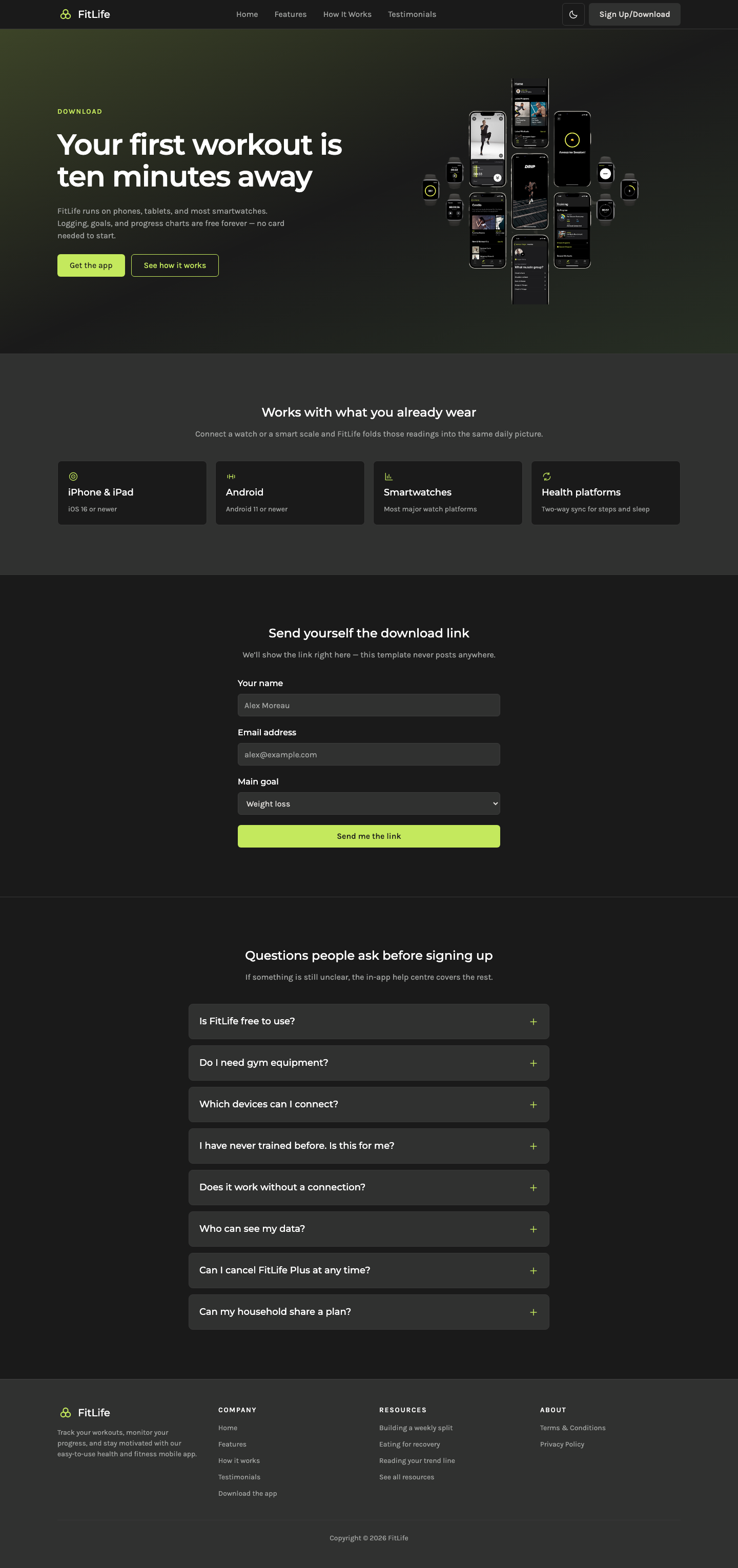Submit with Send me the link button
The height and width of the screenshot is (1568, 738).
point(368,836)
